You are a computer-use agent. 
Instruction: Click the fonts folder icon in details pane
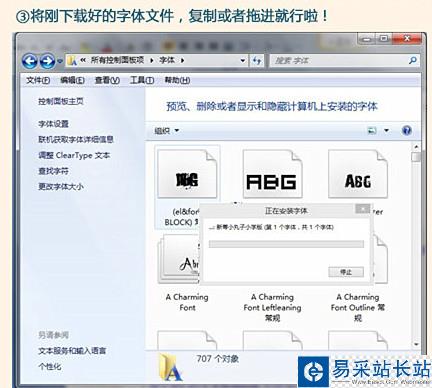[x=171, y=367]
